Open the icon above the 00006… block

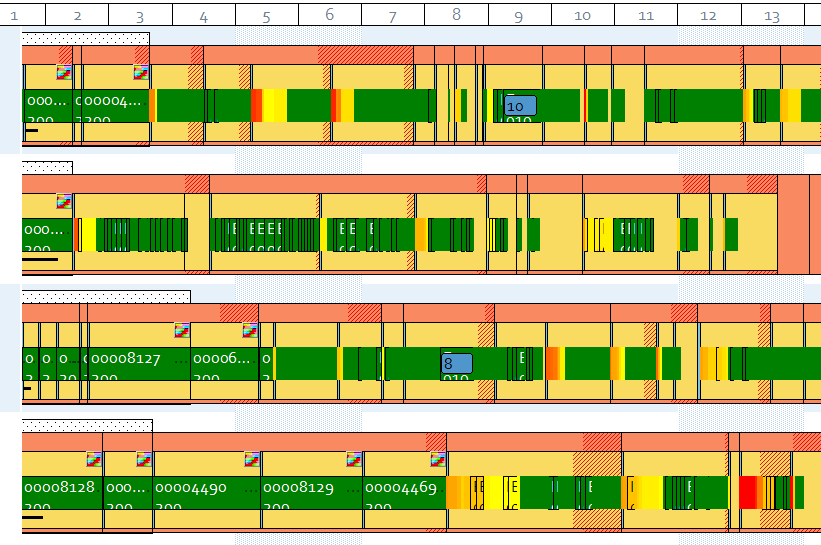pos(250,330)
